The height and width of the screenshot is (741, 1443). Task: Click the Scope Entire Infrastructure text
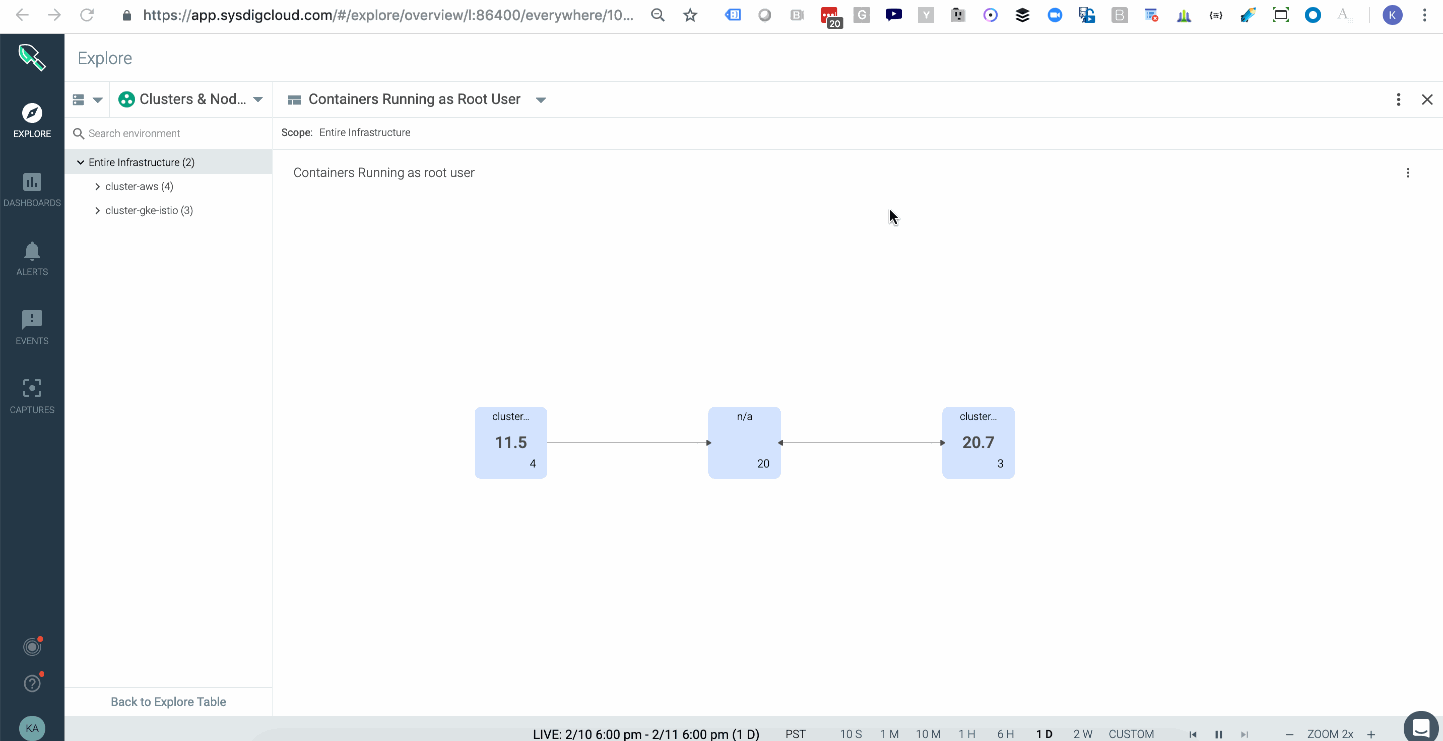point(346,132)
